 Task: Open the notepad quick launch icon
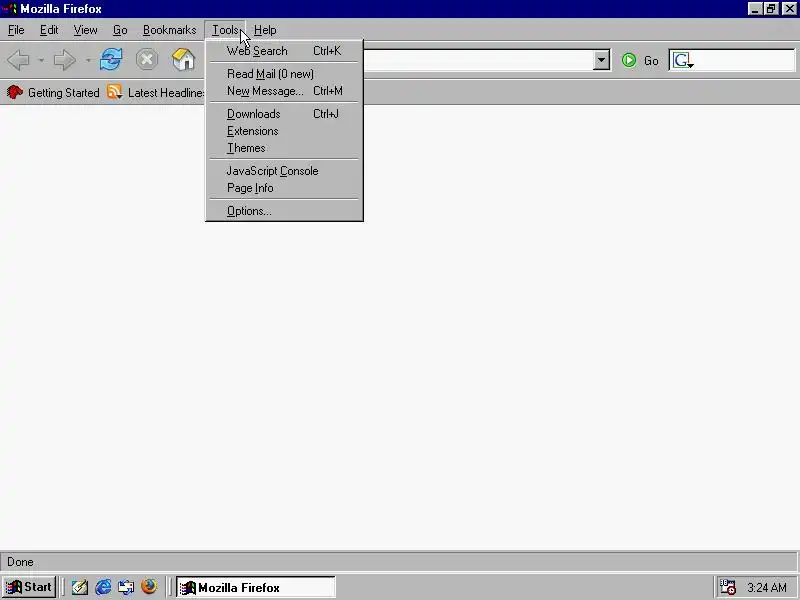click(80, 587)
